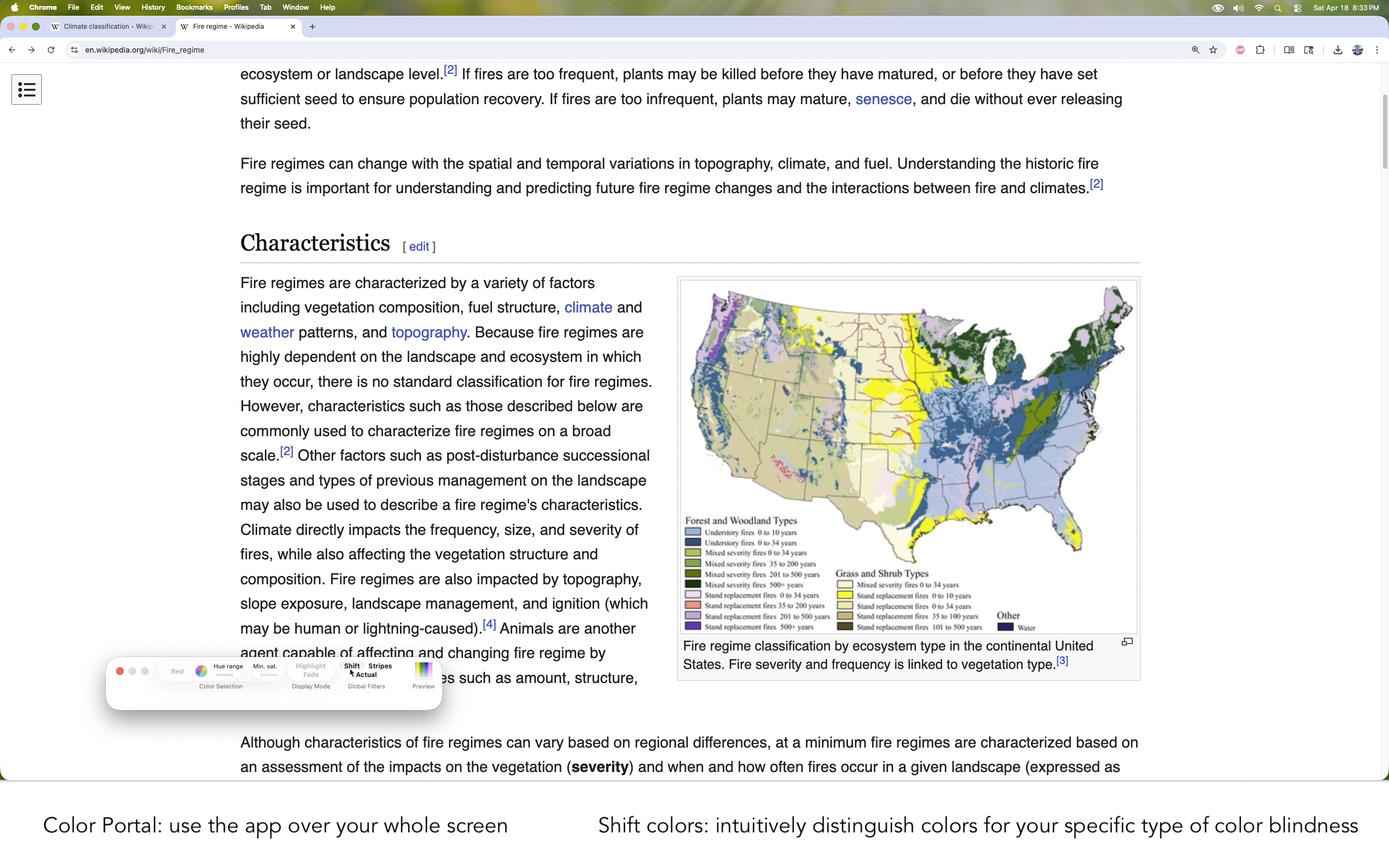
Task: Open Chrome's extensions puzzle menu
Action: coord(1260,50)
